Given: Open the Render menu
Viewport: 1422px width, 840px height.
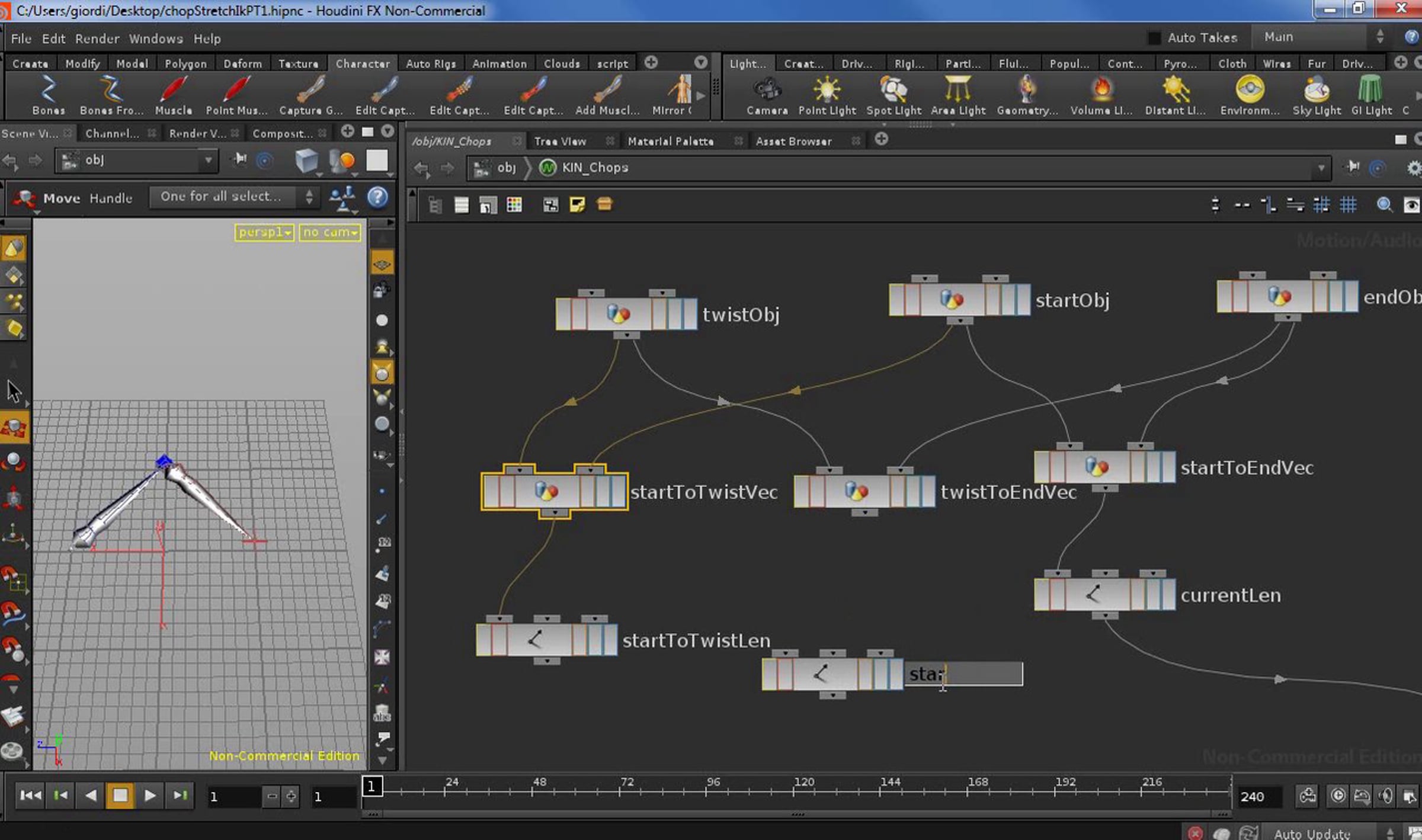Looking at the screenshot, I should pos(97,39).
